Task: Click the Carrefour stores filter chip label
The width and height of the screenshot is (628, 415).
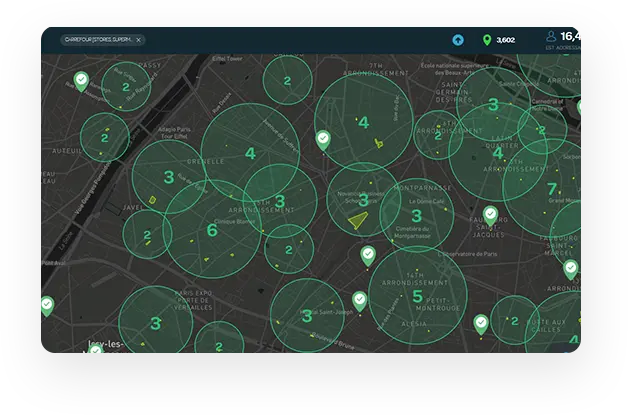Action: click(x=98, y=40)
